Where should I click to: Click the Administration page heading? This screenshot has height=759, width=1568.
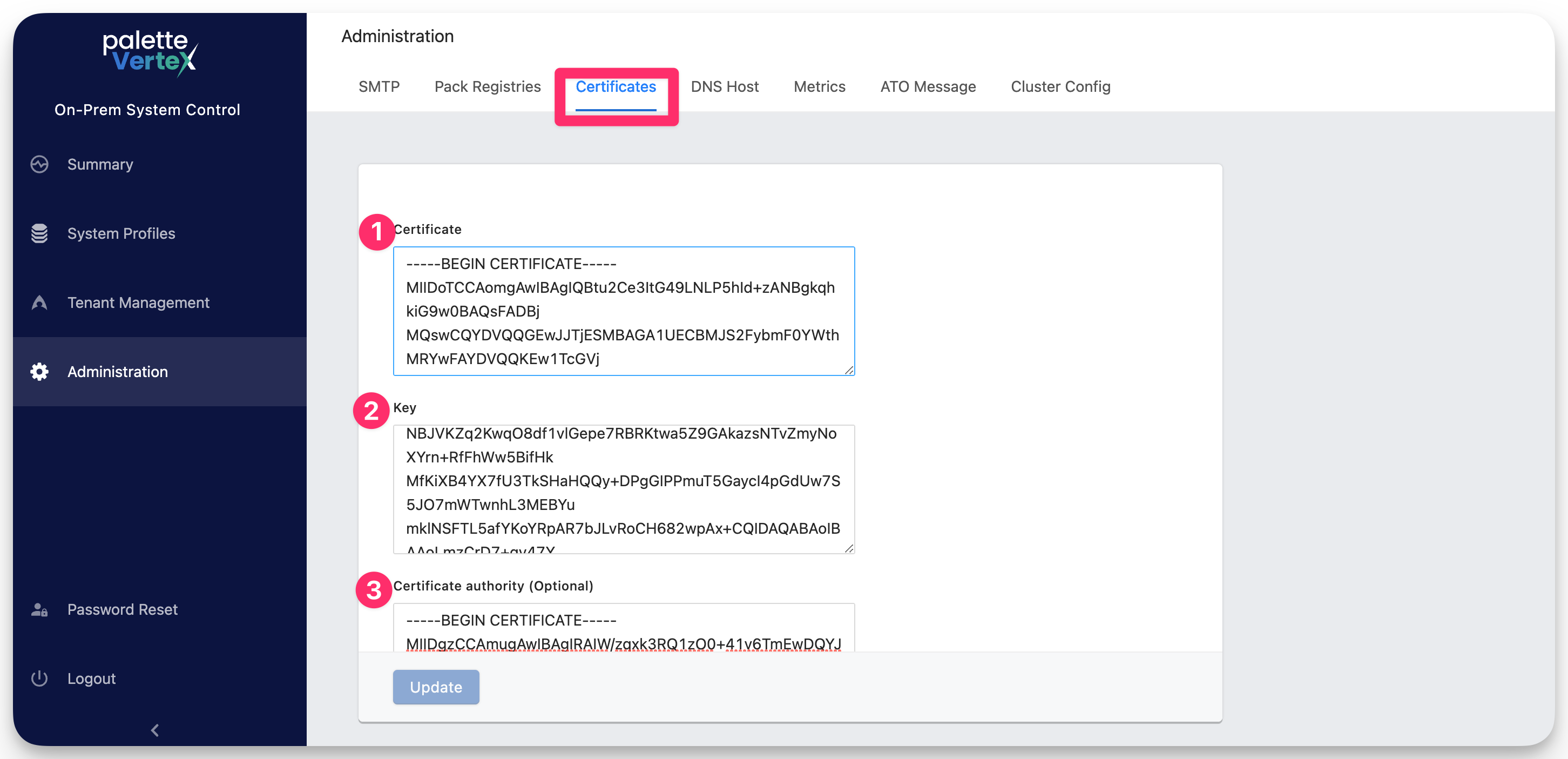(x=397, y=36)
